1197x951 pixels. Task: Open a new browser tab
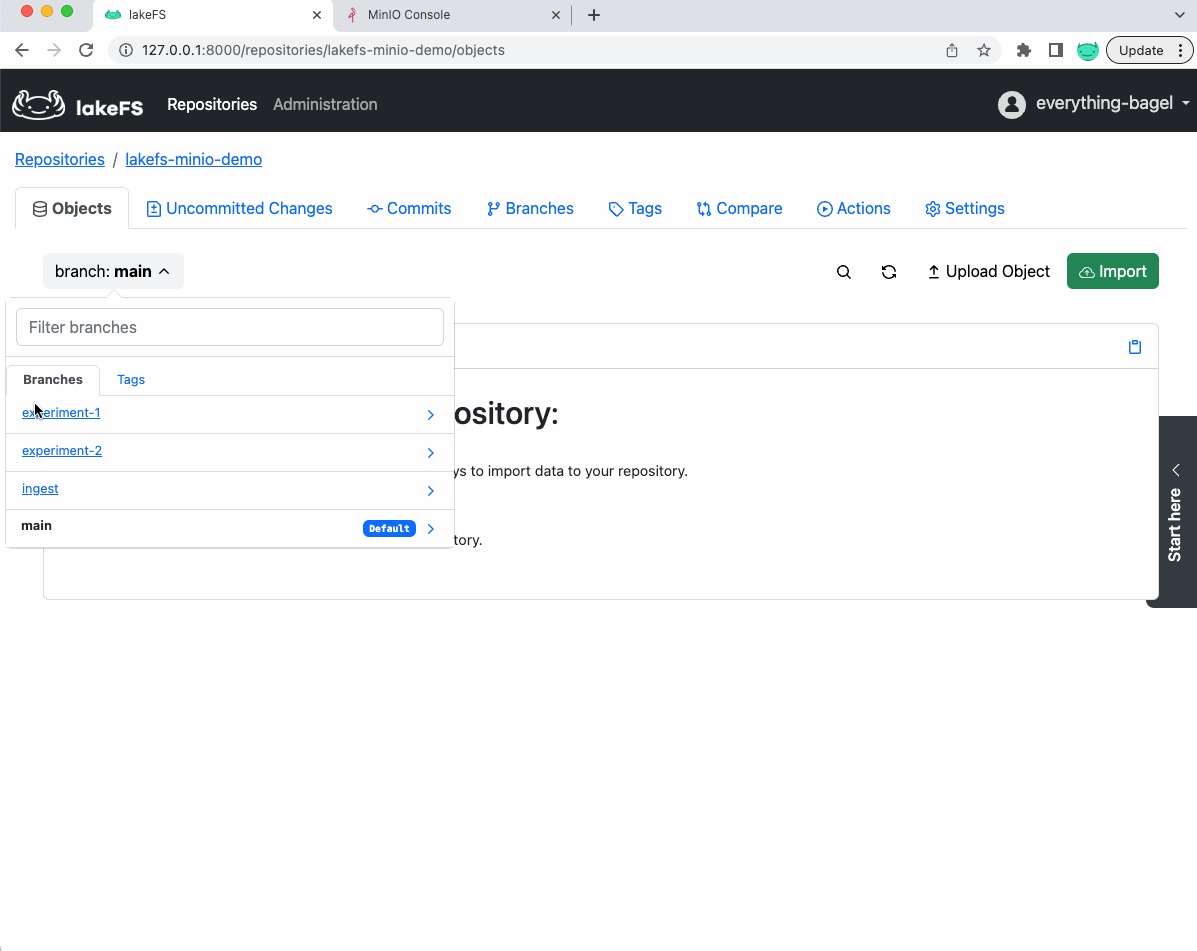(x=594, y=15)
